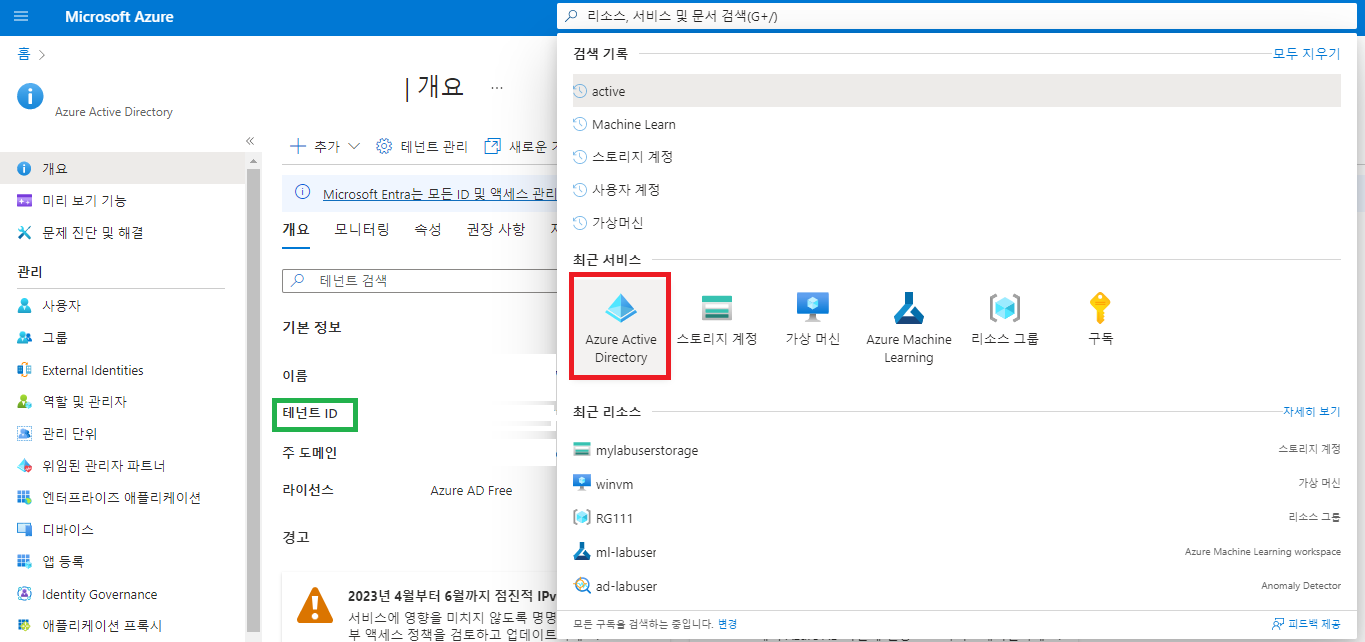Open RG111 recent resource
The image size is (1365, 642).
(x=956, y=518)
